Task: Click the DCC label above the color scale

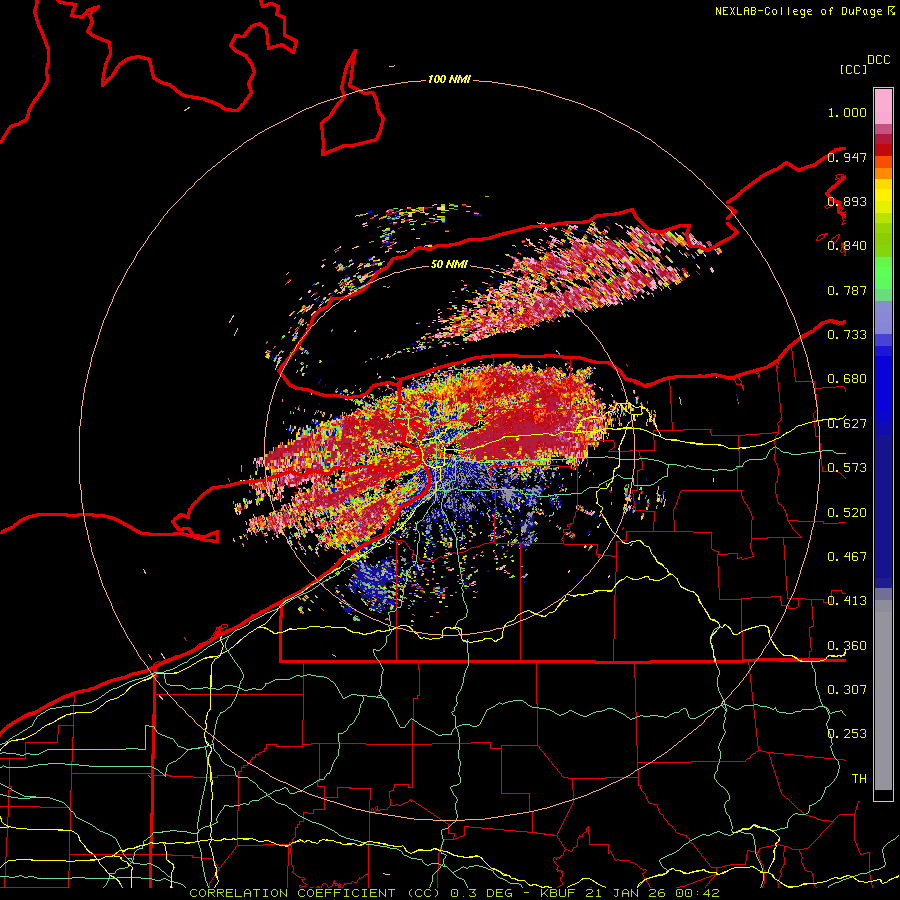Action: click(879, 60)
